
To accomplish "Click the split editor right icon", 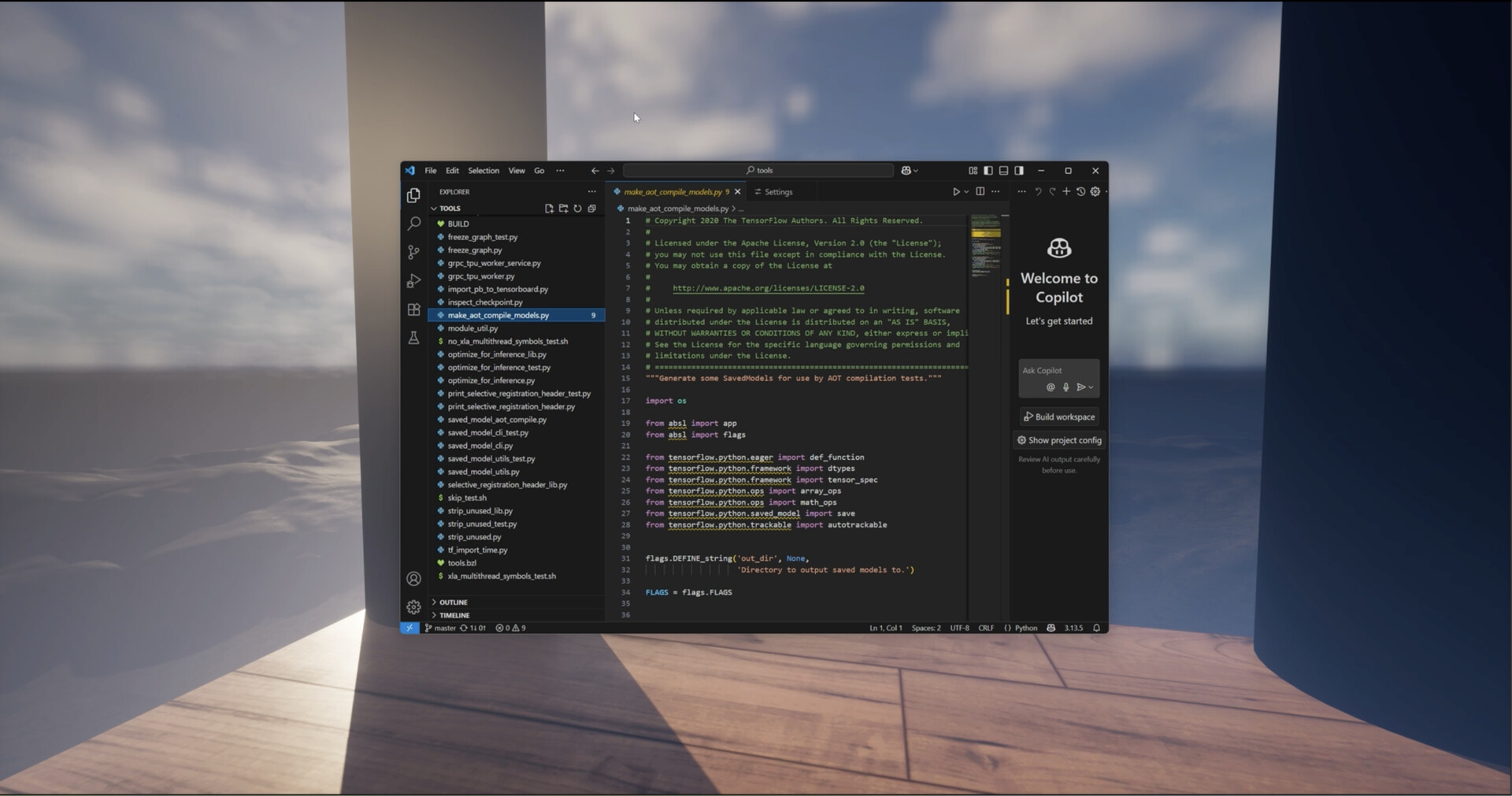I will pos(980,191).
